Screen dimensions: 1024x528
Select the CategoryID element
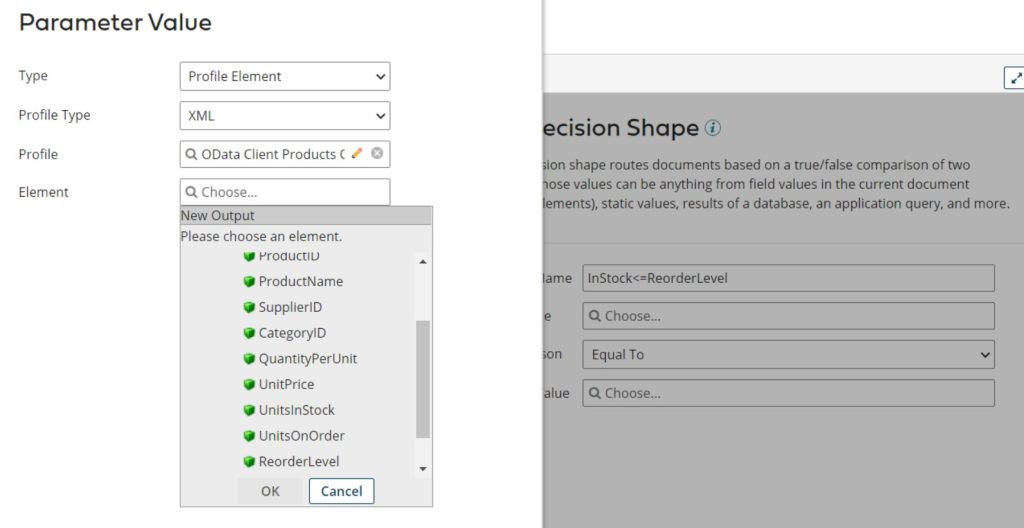(x=292, y=333)
